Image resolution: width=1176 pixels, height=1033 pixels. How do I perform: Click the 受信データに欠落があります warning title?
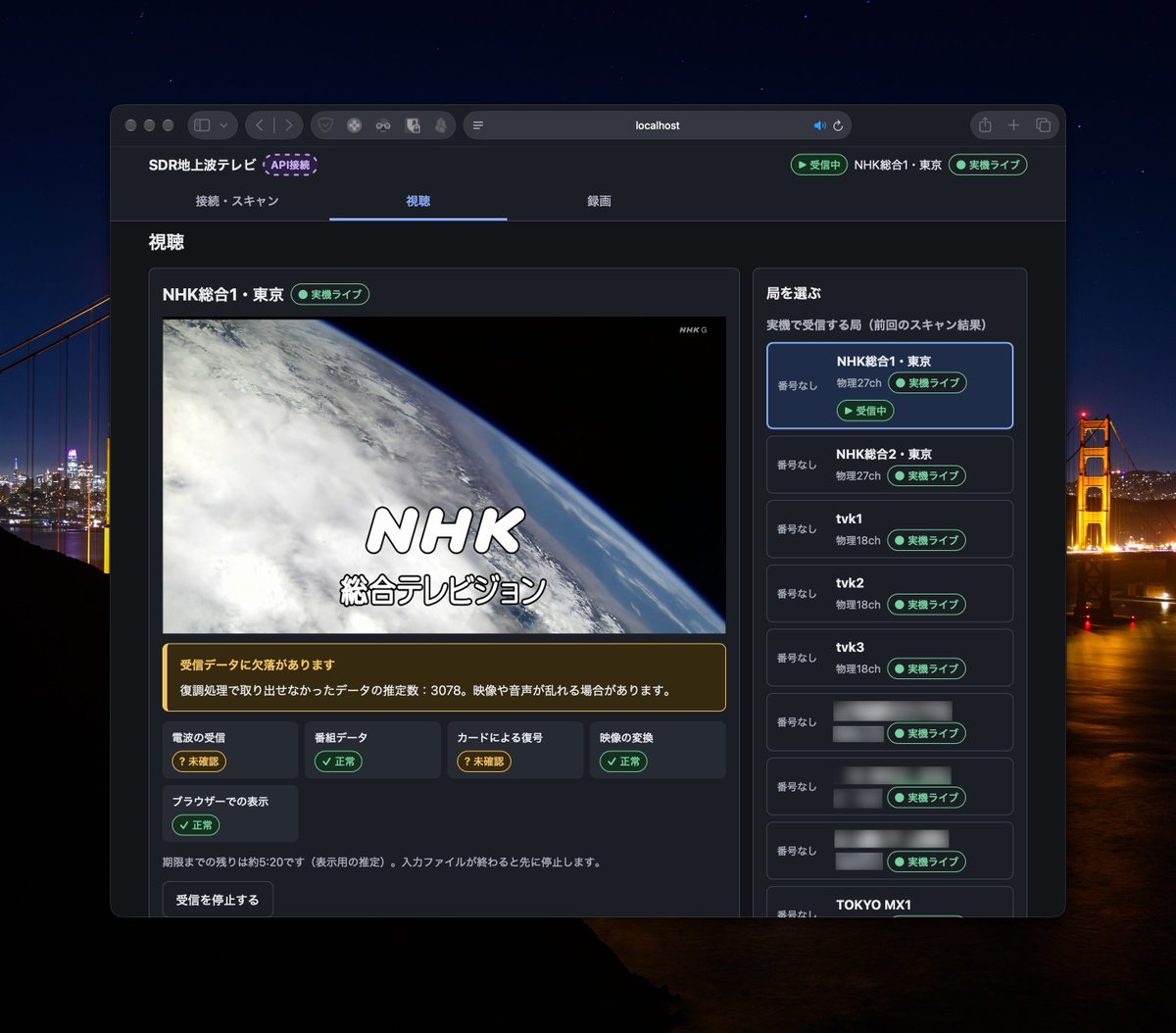258,664
